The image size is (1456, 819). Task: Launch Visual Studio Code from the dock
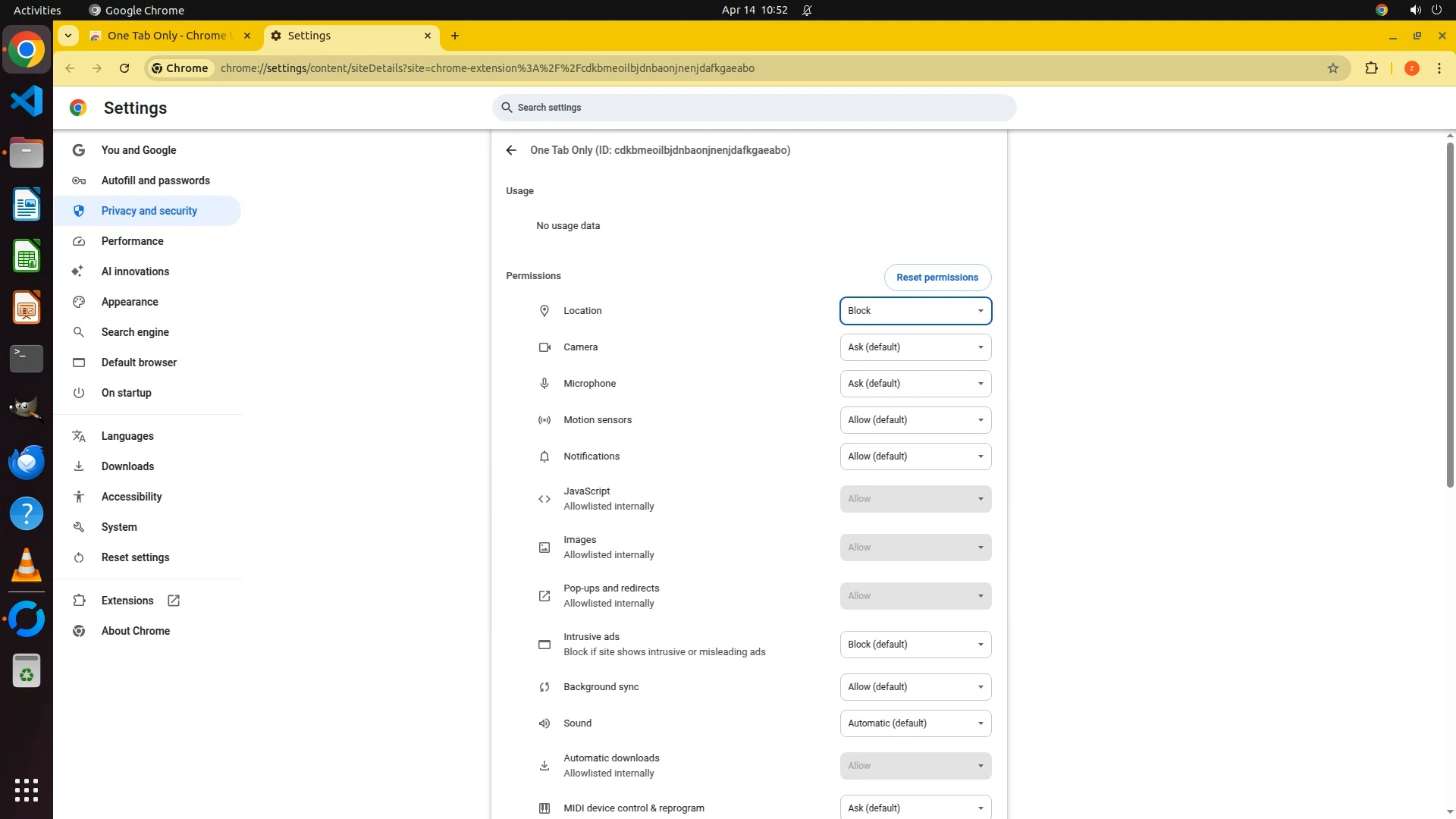coord(27,102)
